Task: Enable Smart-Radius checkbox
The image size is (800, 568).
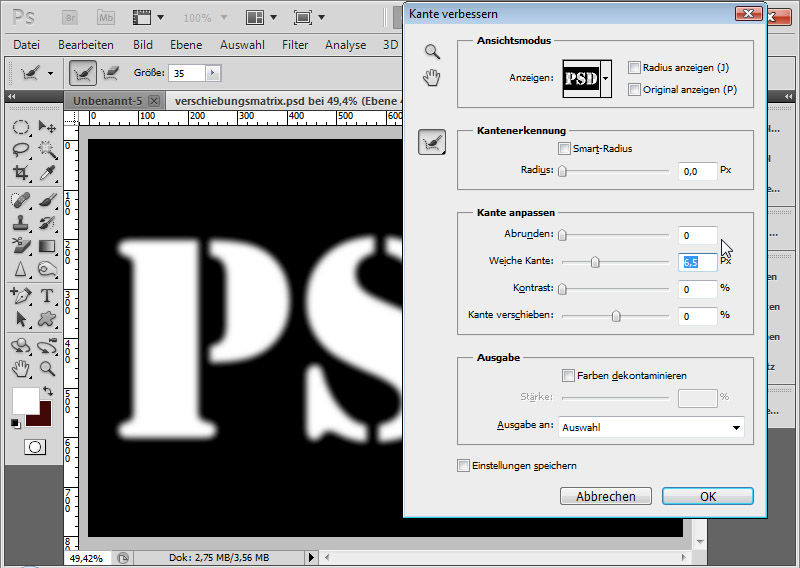Action: pos(565,149)
